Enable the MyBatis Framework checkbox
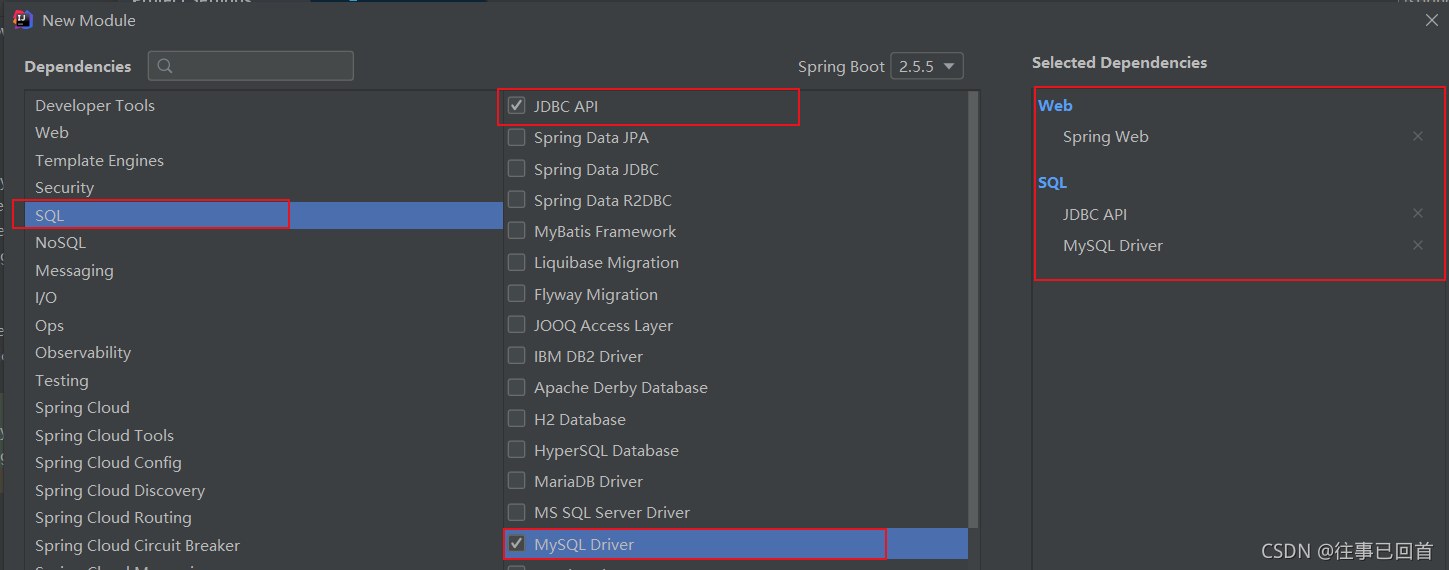The width and height of the screenshot is (1449, 570). (516, 231)
